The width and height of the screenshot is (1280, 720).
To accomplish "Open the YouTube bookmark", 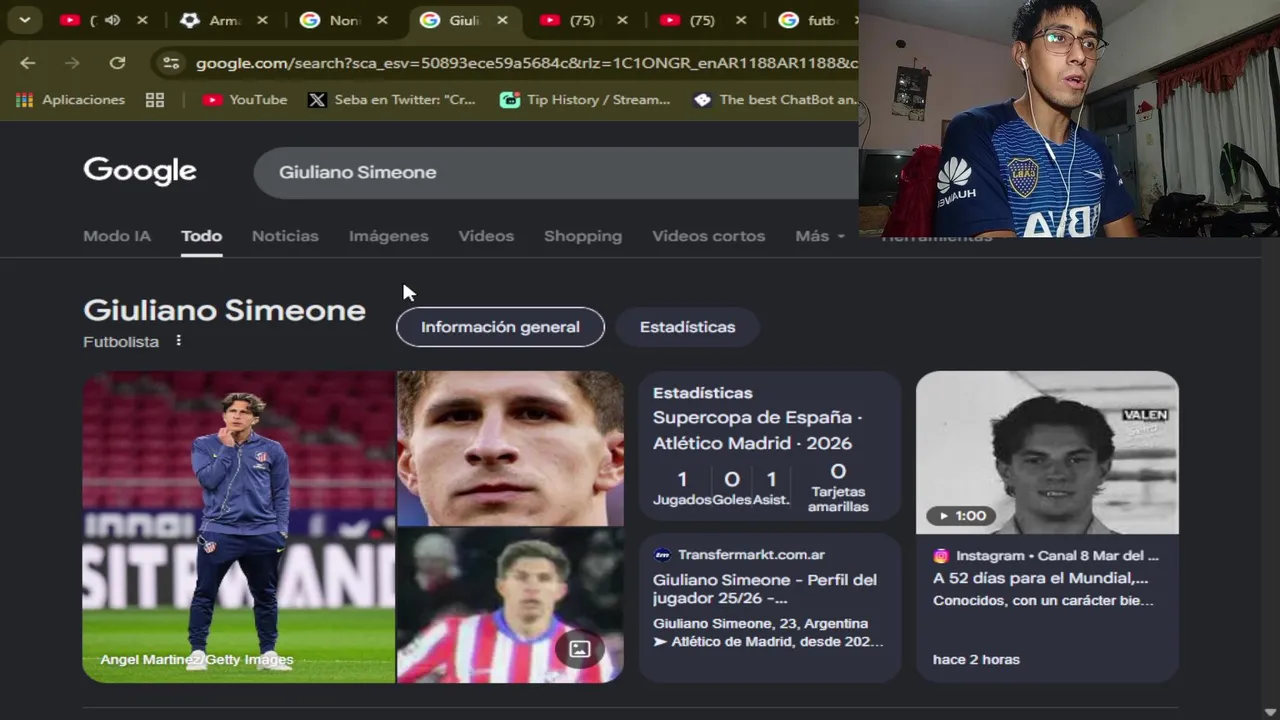I will pos(245,100).
